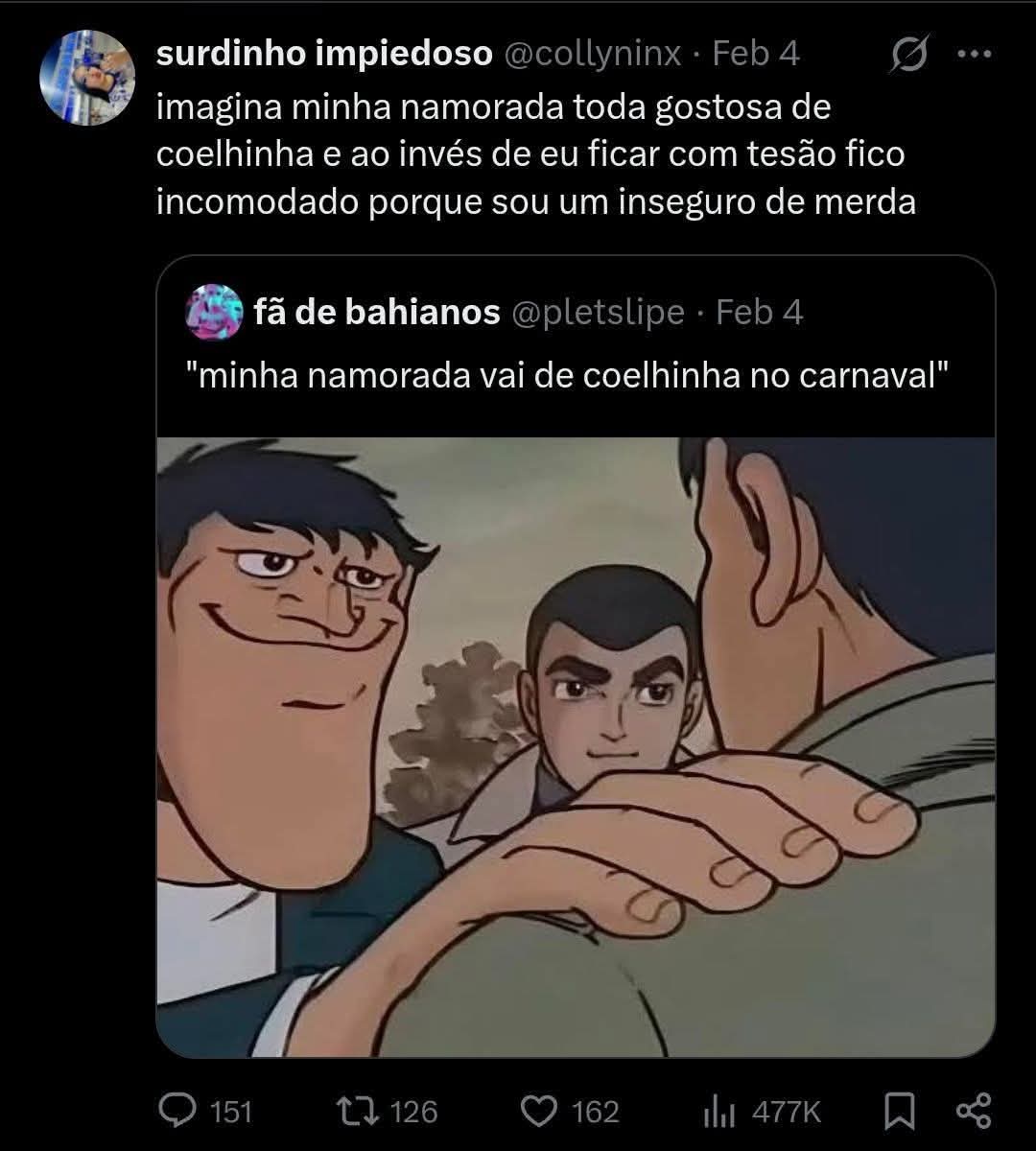Open fã de bahianos small avatar
This screenshot has width=1036, height=1151.
[x=213, y=312]
